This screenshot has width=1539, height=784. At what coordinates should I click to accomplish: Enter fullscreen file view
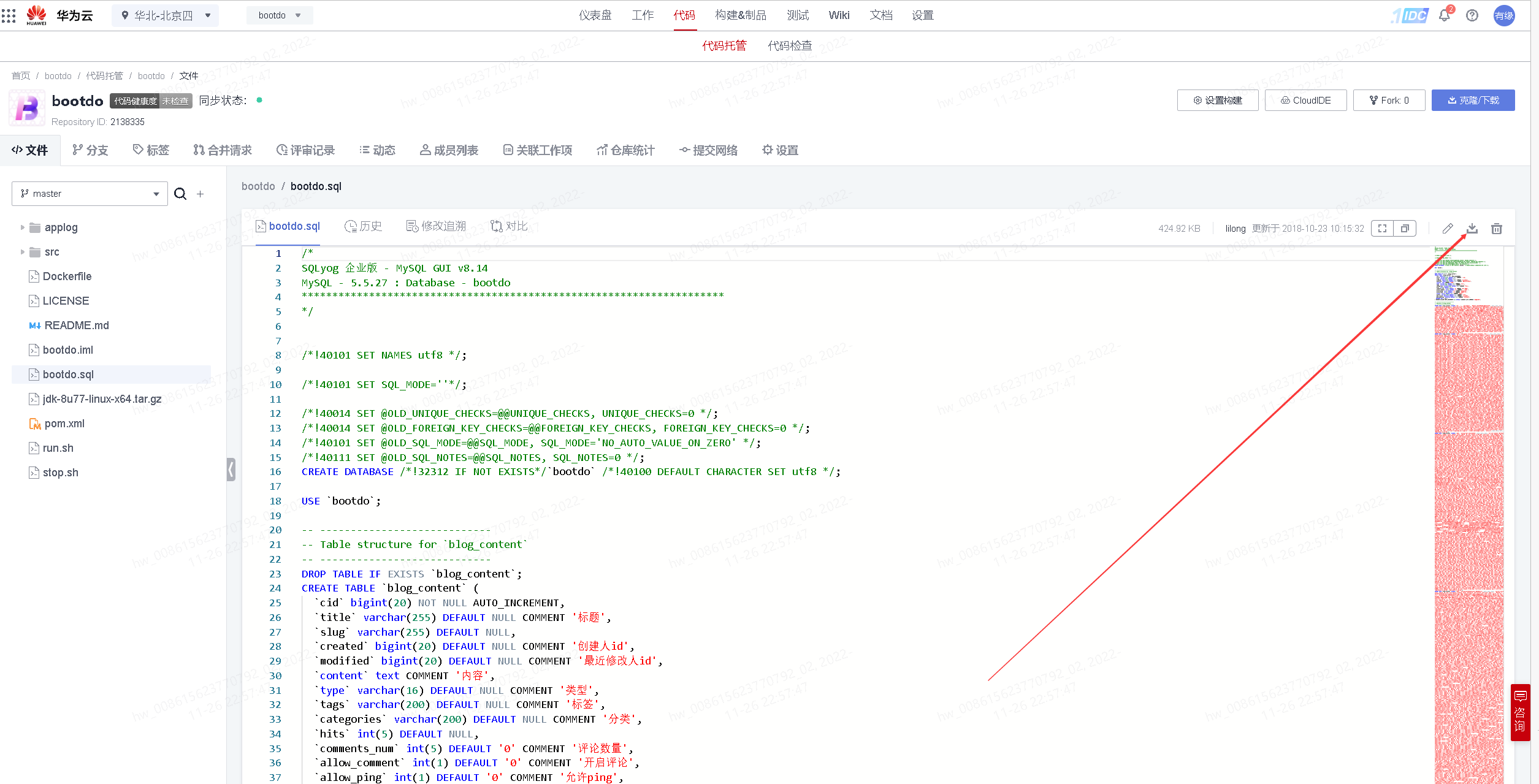click(1382, 229)
